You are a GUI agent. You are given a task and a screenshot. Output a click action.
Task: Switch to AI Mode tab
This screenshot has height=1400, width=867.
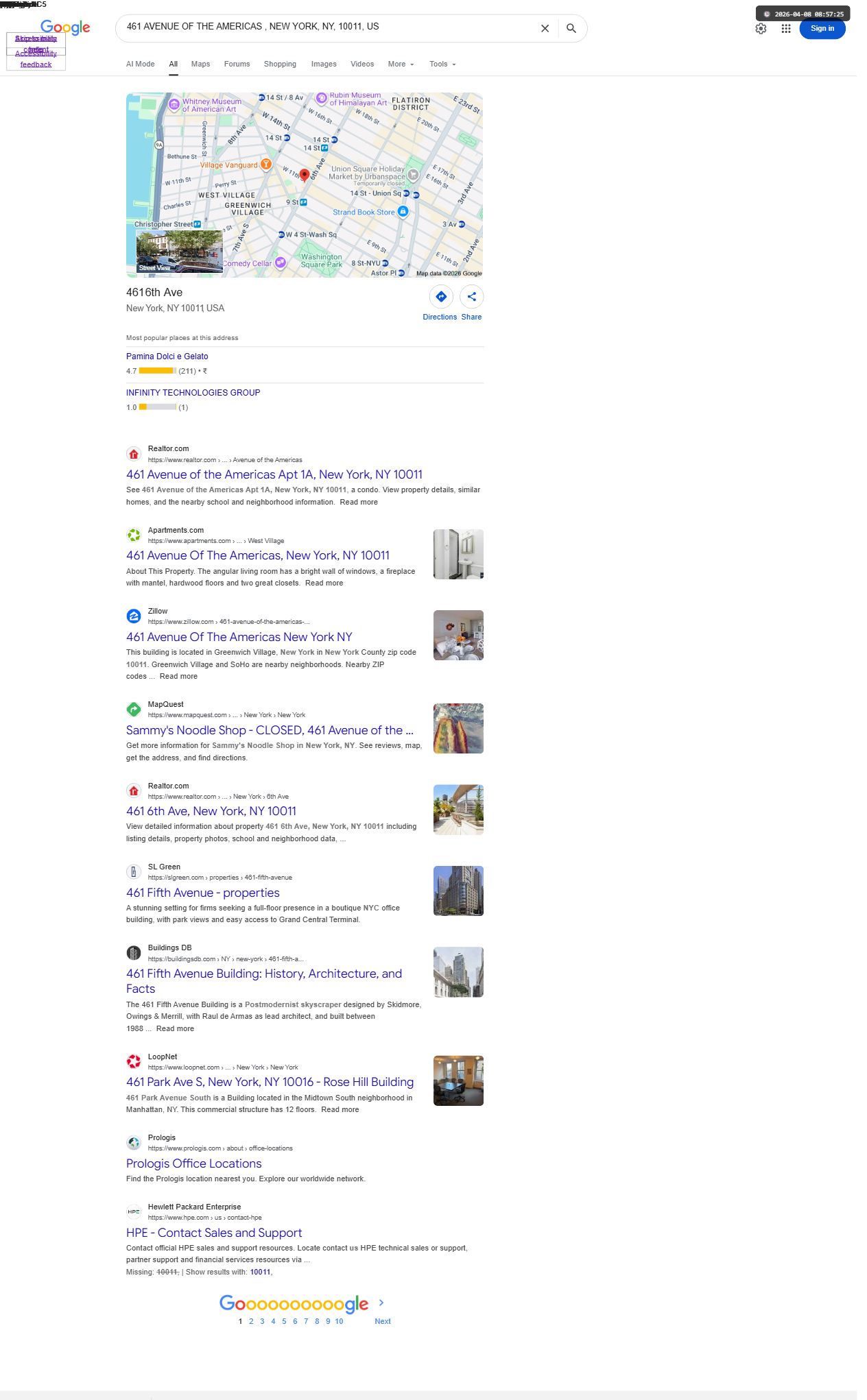(x=140, y=64)
